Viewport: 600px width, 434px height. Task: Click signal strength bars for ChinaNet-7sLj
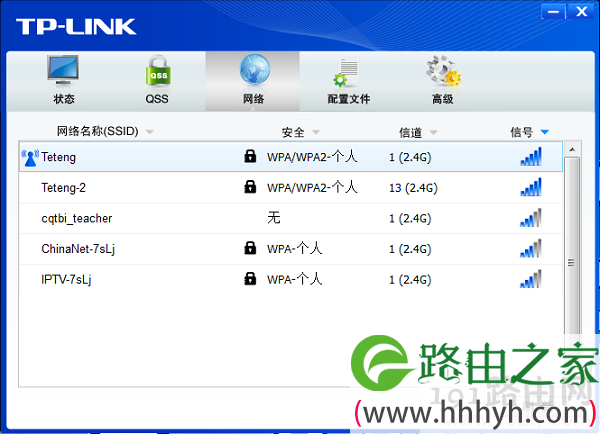pyautogui.click(x=531, y=248)
